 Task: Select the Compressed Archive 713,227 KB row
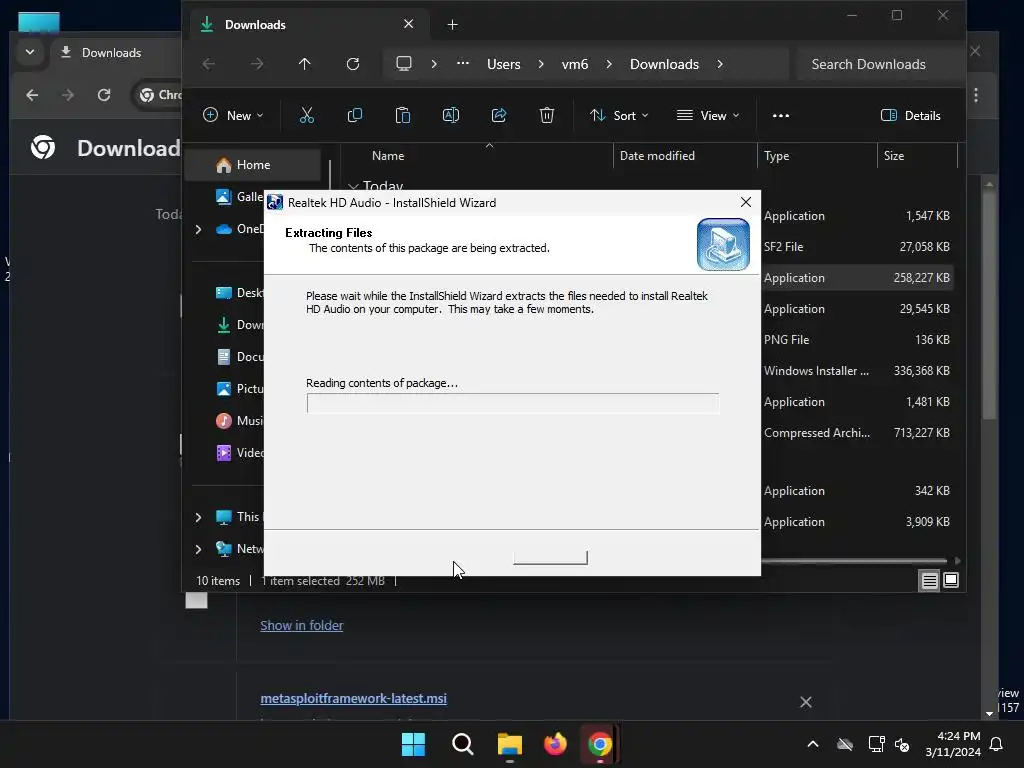[x=856, y=433]
